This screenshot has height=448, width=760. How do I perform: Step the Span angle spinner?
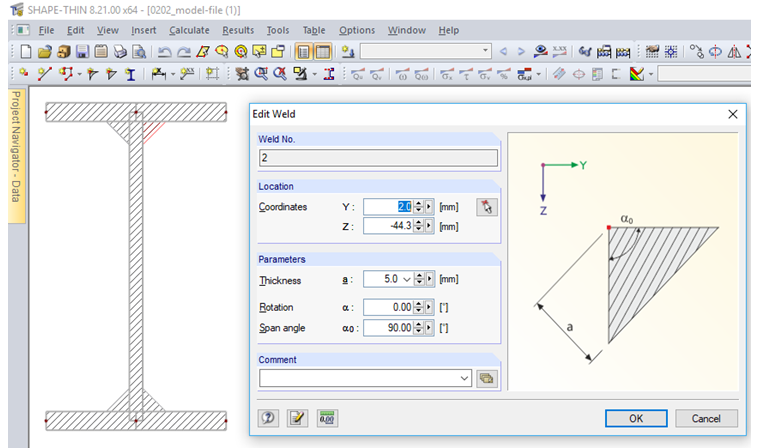coord(419,328)
